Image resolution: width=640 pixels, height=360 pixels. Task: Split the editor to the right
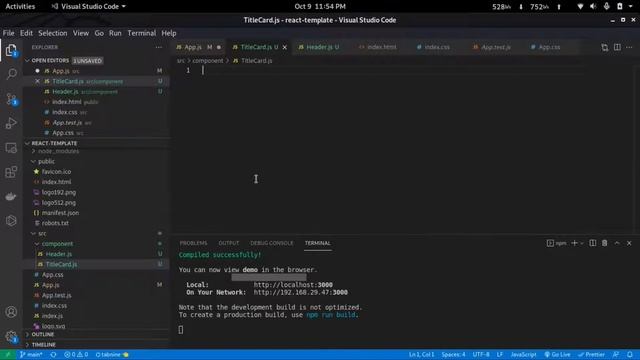point(617,47)
